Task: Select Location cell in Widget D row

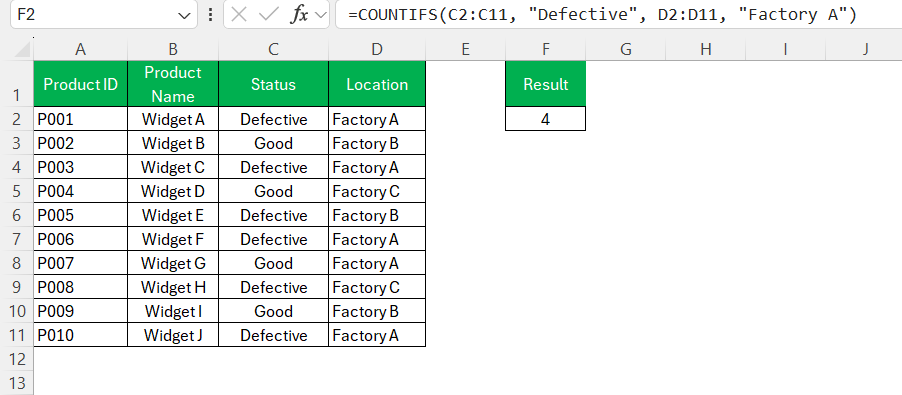Action: (377, 191)
